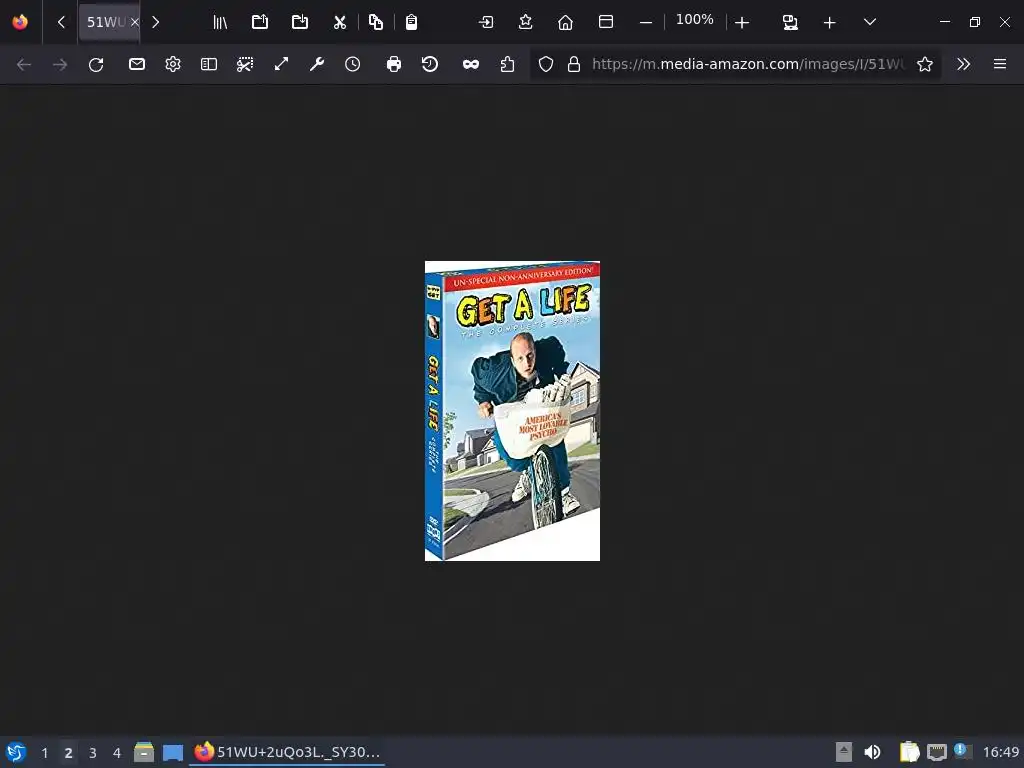
Task: Click the sign-in arrow icon
Action: tap(486, 22)
